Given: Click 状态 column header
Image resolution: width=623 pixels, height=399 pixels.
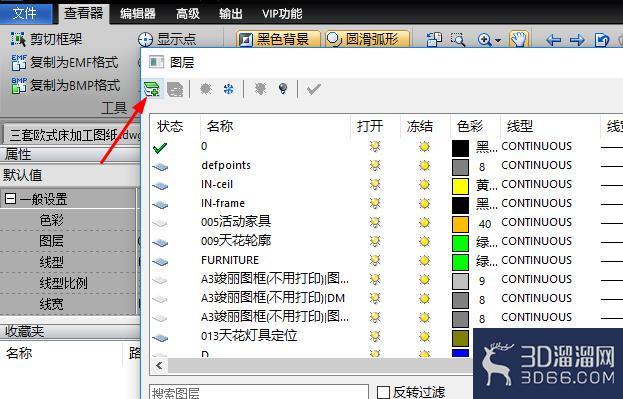Looking at the screenshot, I should pos(175,126).
